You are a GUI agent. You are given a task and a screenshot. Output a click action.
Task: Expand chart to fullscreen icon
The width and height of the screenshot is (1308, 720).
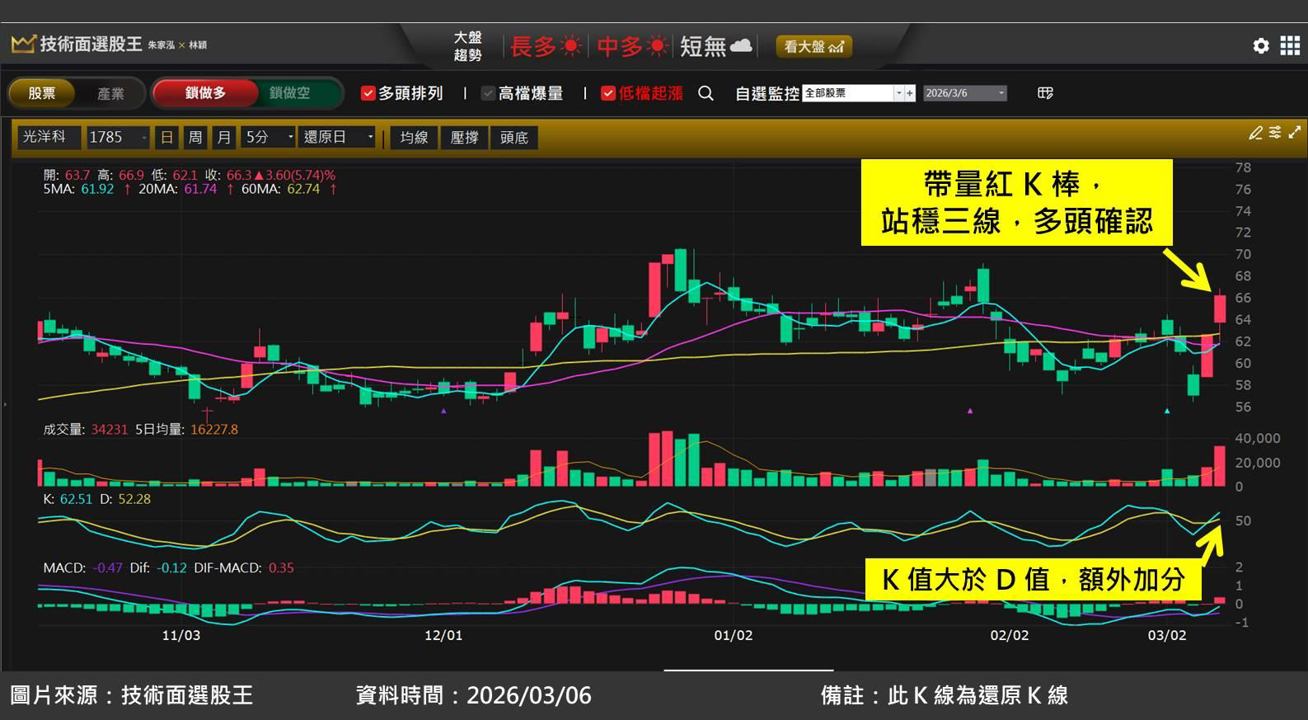[1295, 132]
